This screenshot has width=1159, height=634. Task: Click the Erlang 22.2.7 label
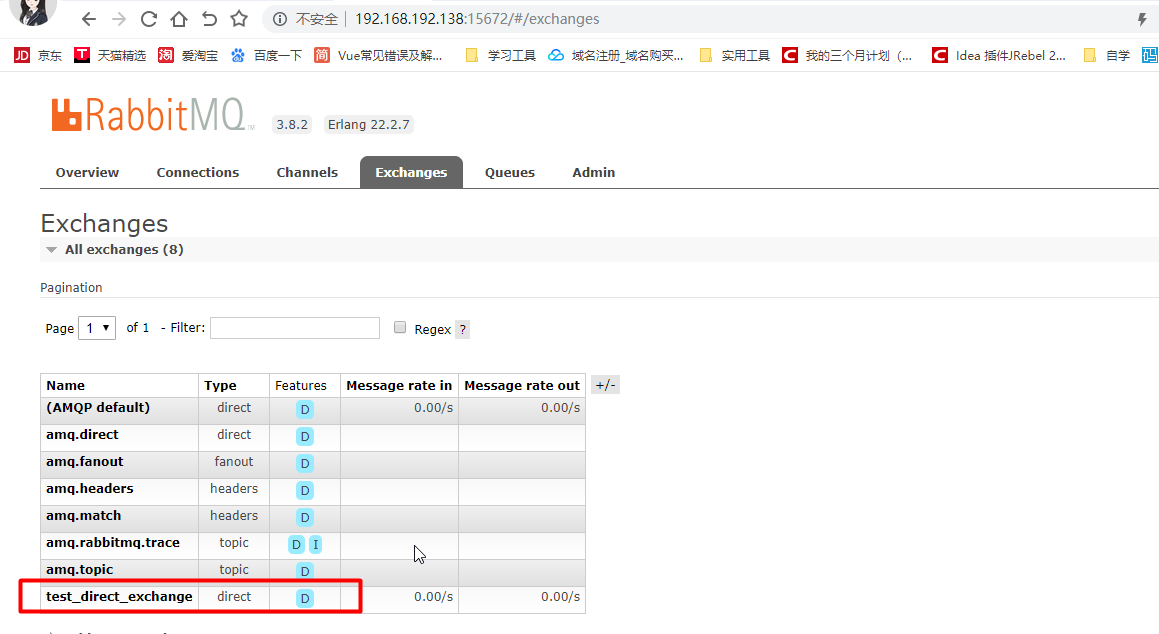(368, 124)
